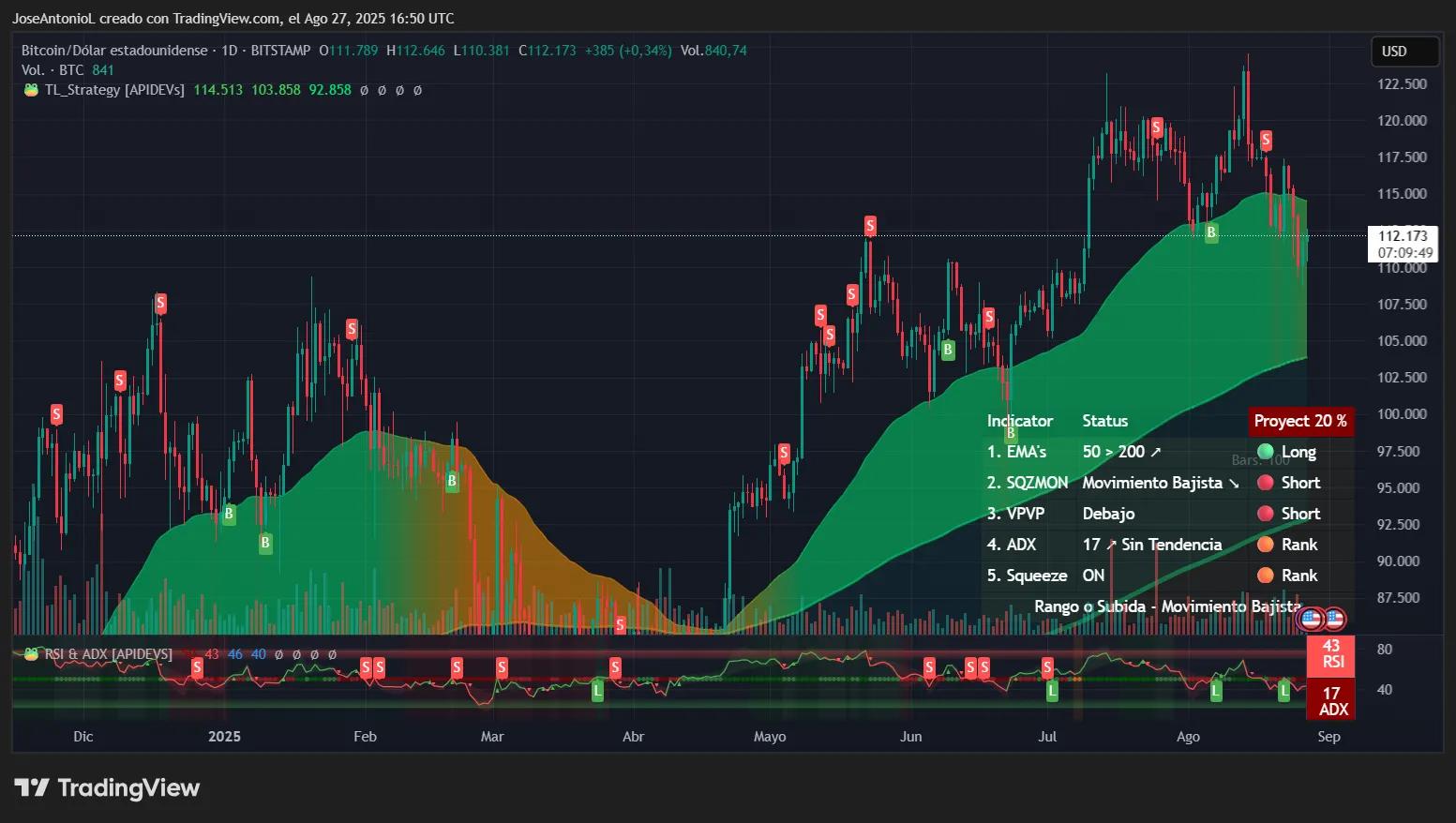Click the current price label 112.173

1403,236
